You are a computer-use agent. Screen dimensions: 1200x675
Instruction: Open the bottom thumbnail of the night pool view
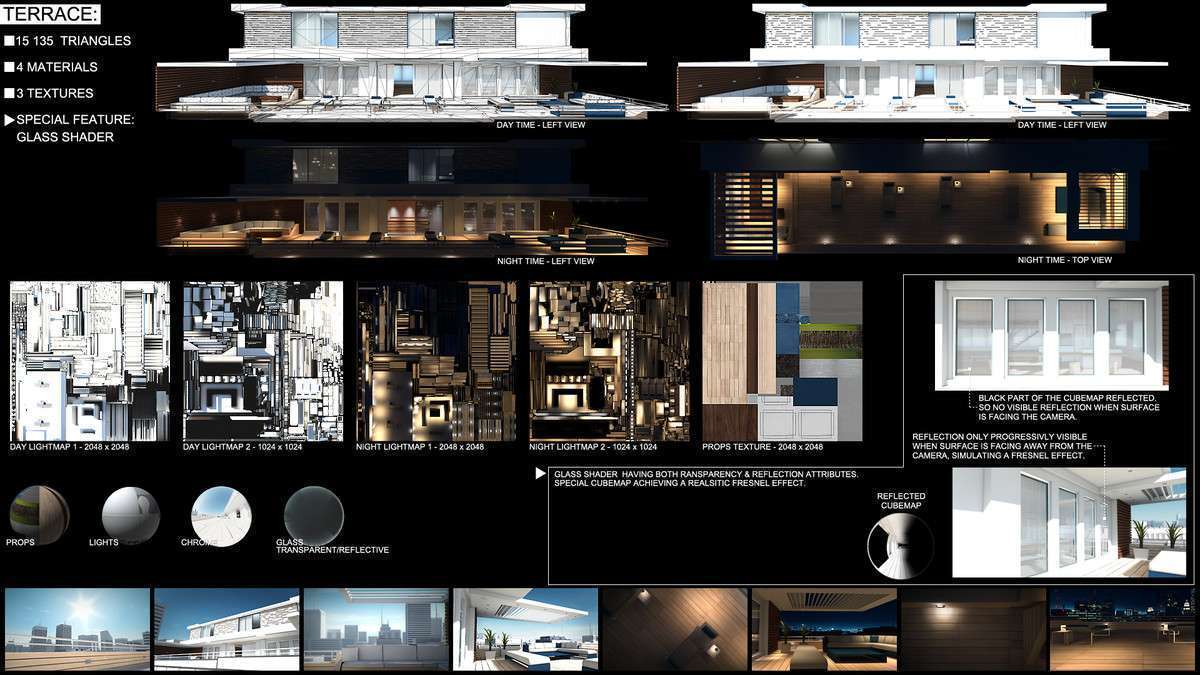pyautogui.click(x=824, y=629)
